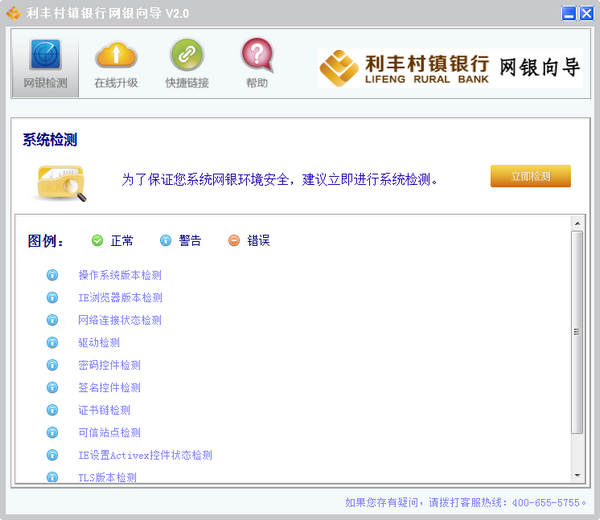Click the green 正常 legend icon

tap(97, 240)
